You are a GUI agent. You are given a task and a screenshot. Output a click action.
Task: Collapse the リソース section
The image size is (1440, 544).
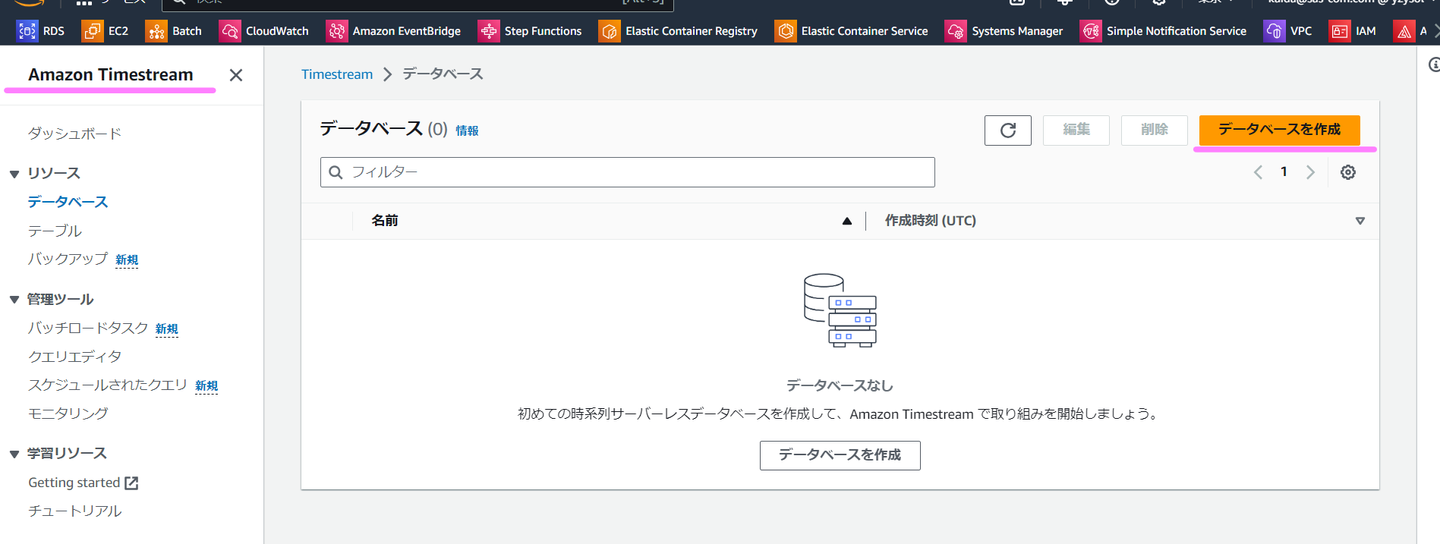[15, 174]
